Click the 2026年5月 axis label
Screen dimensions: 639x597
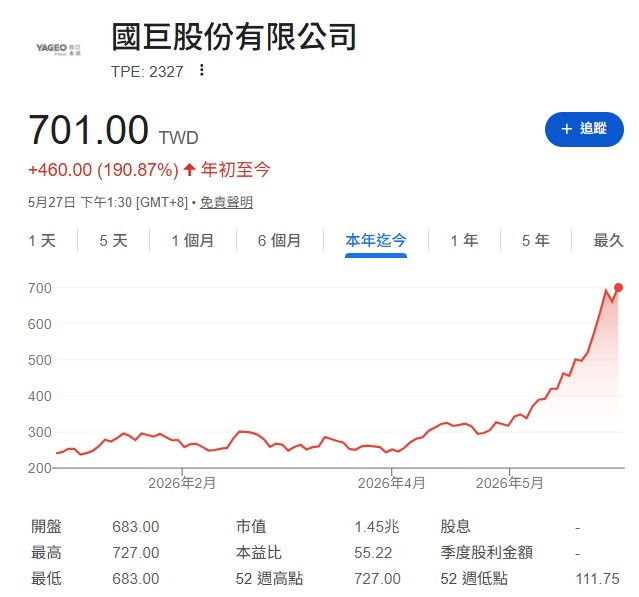pyautogui.click(x=509, y=483)
